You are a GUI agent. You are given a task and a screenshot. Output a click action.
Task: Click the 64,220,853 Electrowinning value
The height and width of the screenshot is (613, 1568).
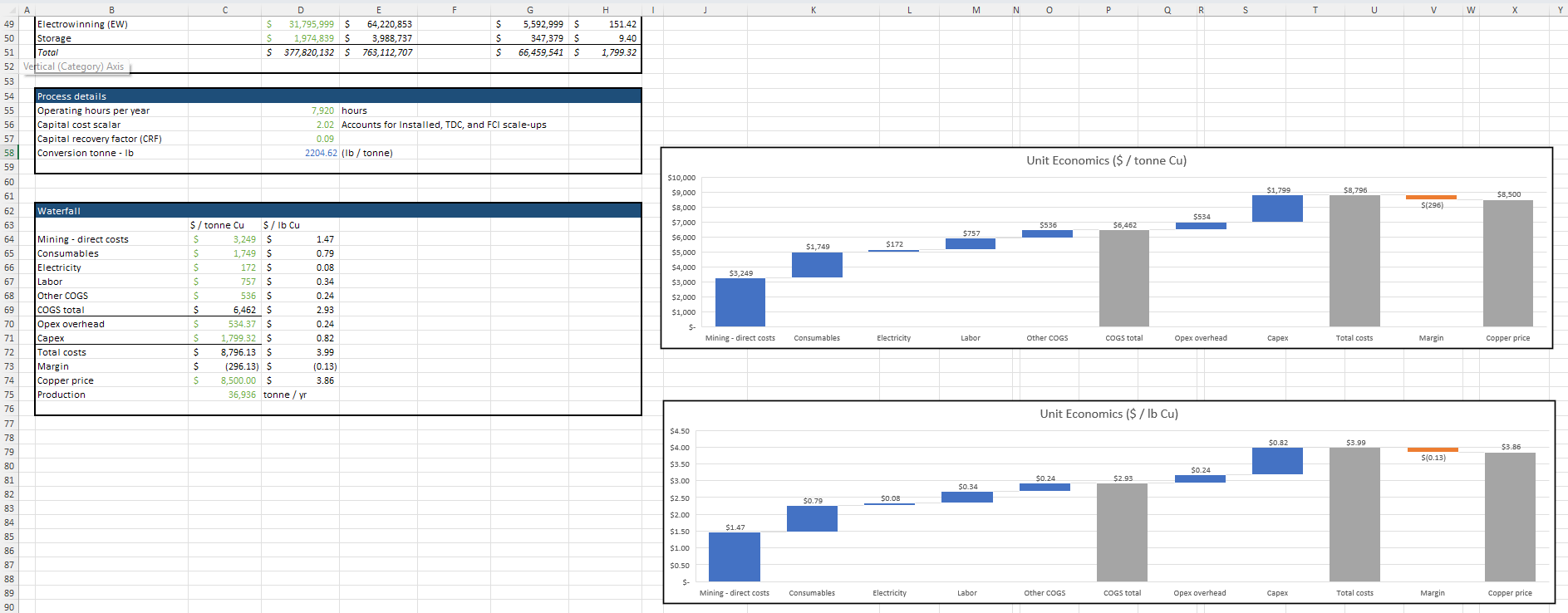[378, 24]
